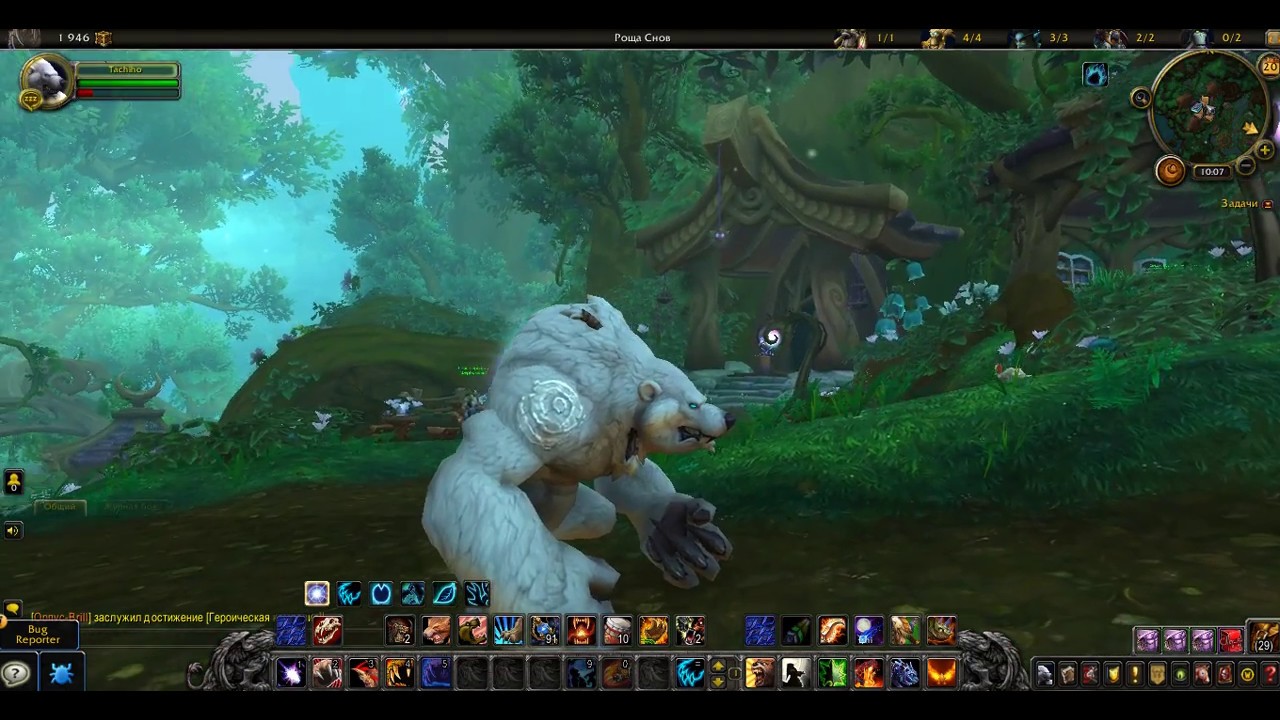Screen dimensions: 1280x720
Task: Click the 10:07 clock on the minimap
Action: click(x=1212, y=172)
